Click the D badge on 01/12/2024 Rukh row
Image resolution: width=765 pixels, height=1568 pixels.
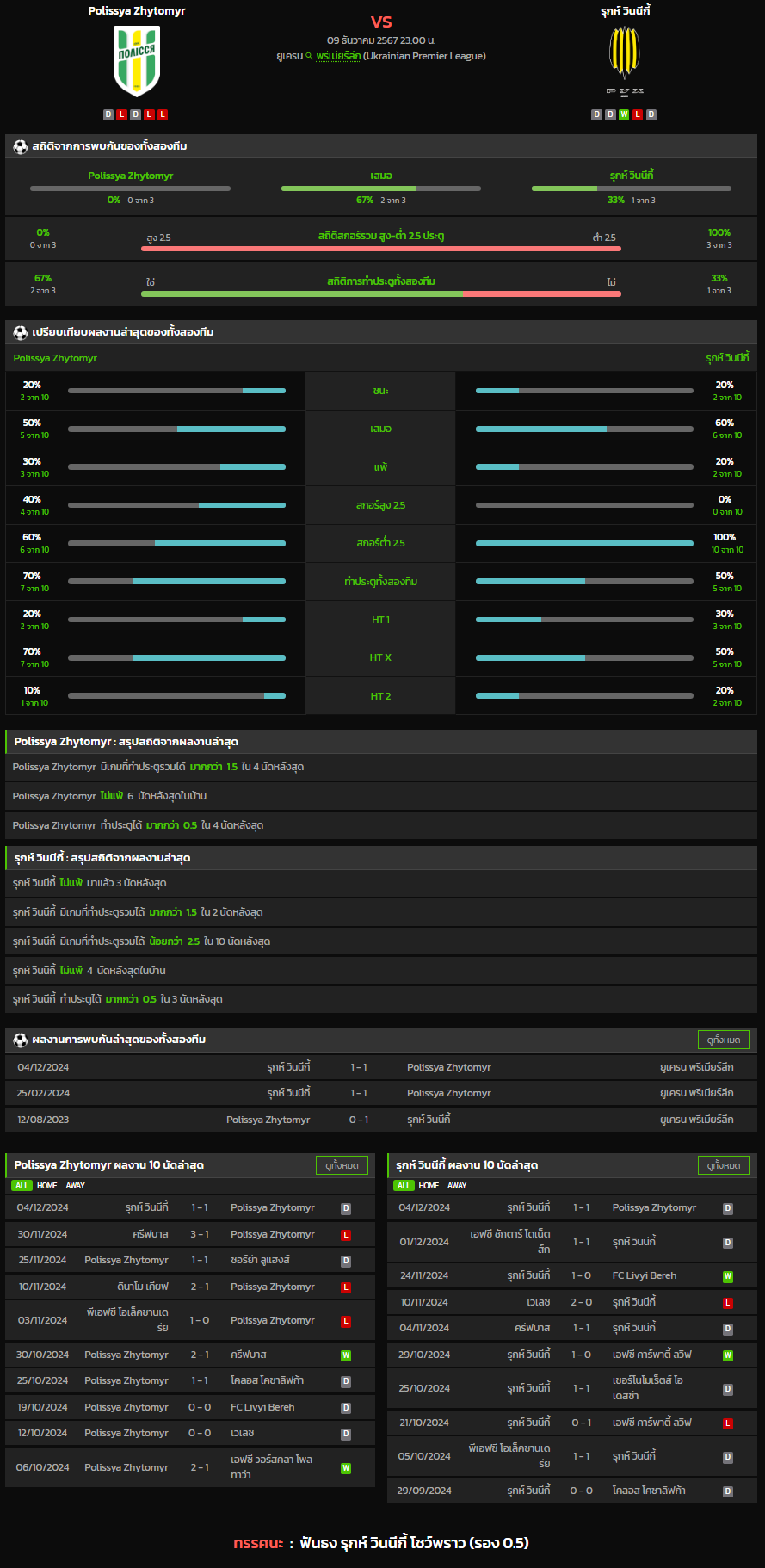(x=728, y=1243)
